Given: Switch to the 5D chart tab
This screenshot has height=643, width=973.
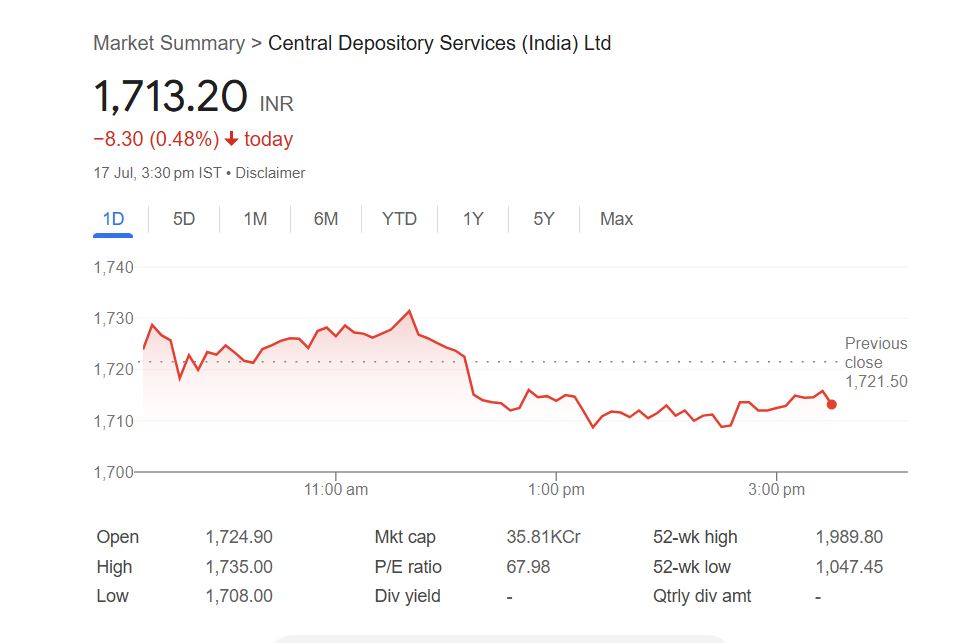Looking at the screenshot, I should [x=184, y=219].
